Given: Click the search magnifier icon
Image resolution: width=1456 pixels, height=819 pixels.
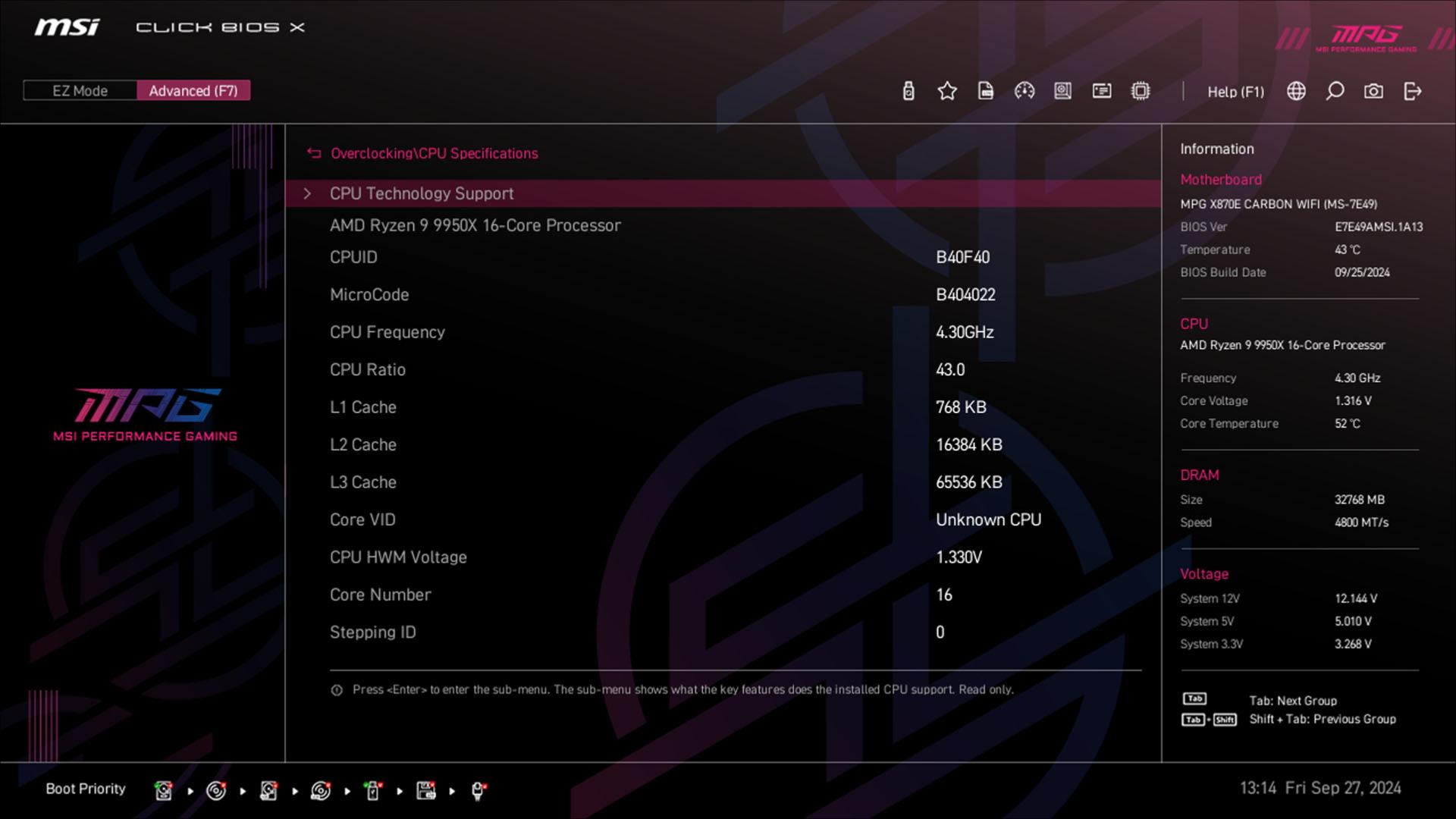Looking at the screenshot, I should tap(1335, 91).
